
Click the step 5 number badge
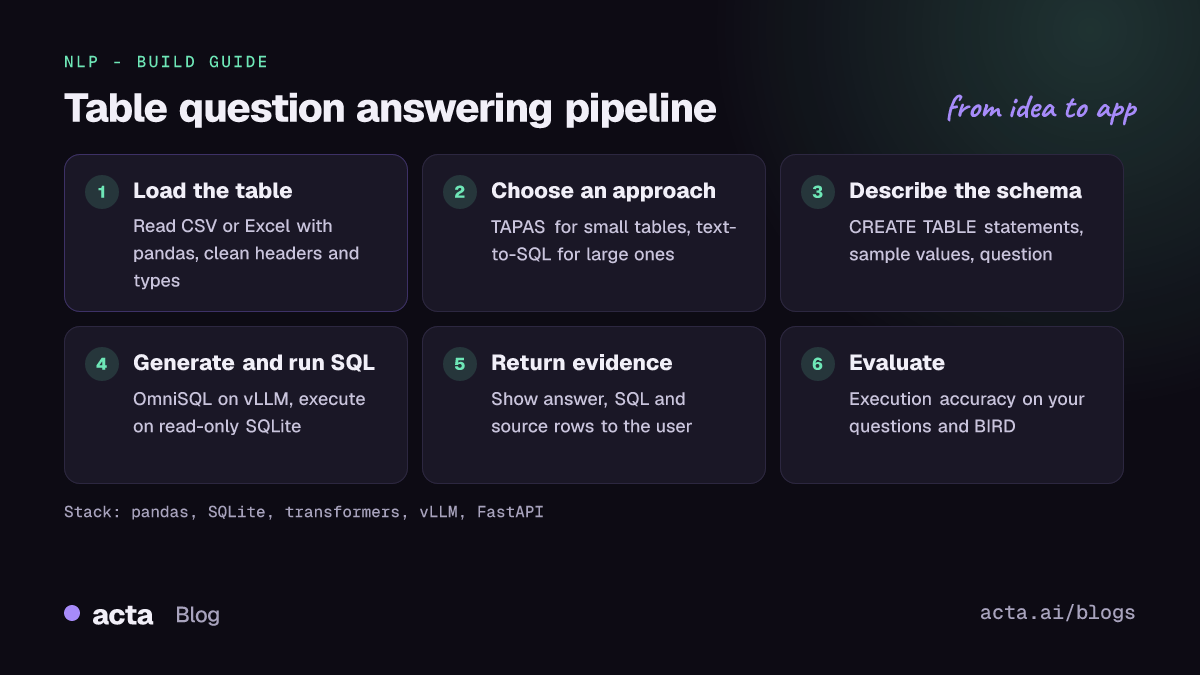[x=459, y=364]
